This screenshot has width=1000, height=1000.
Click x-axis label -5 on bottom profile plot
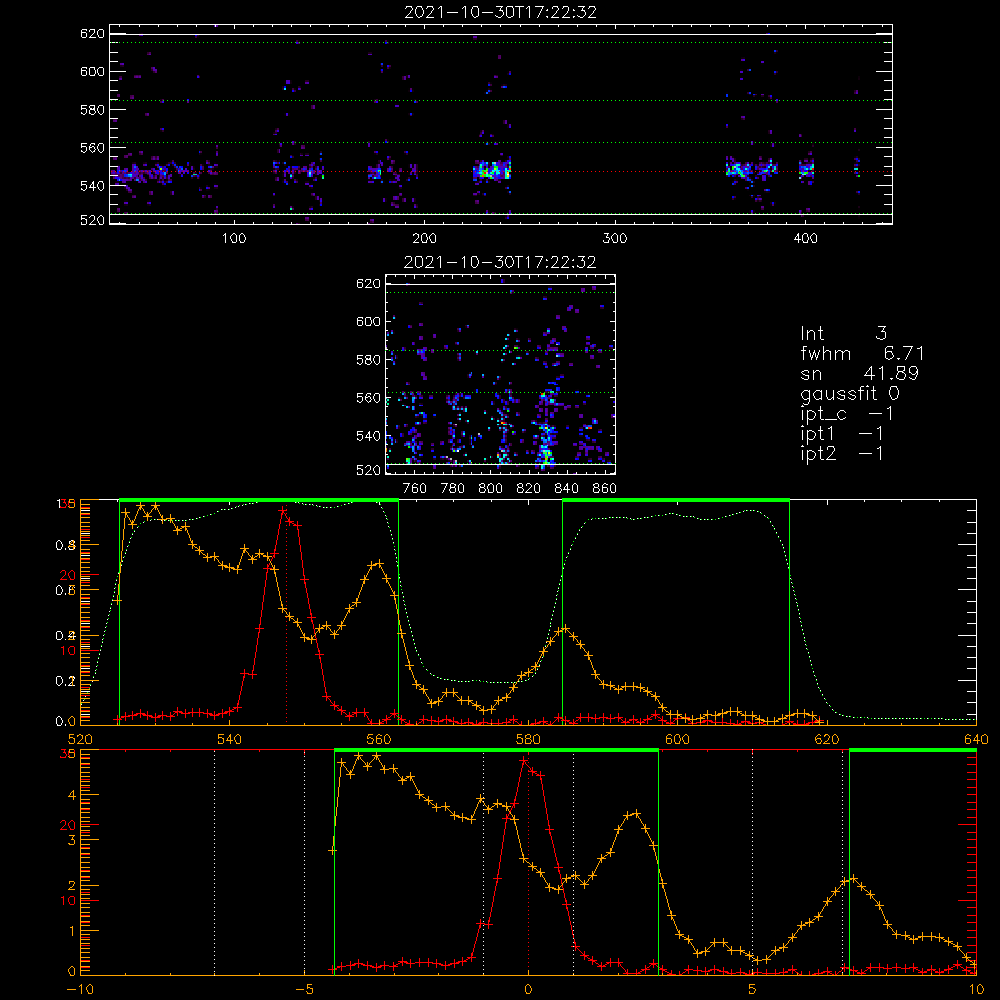tap(304, 990)
